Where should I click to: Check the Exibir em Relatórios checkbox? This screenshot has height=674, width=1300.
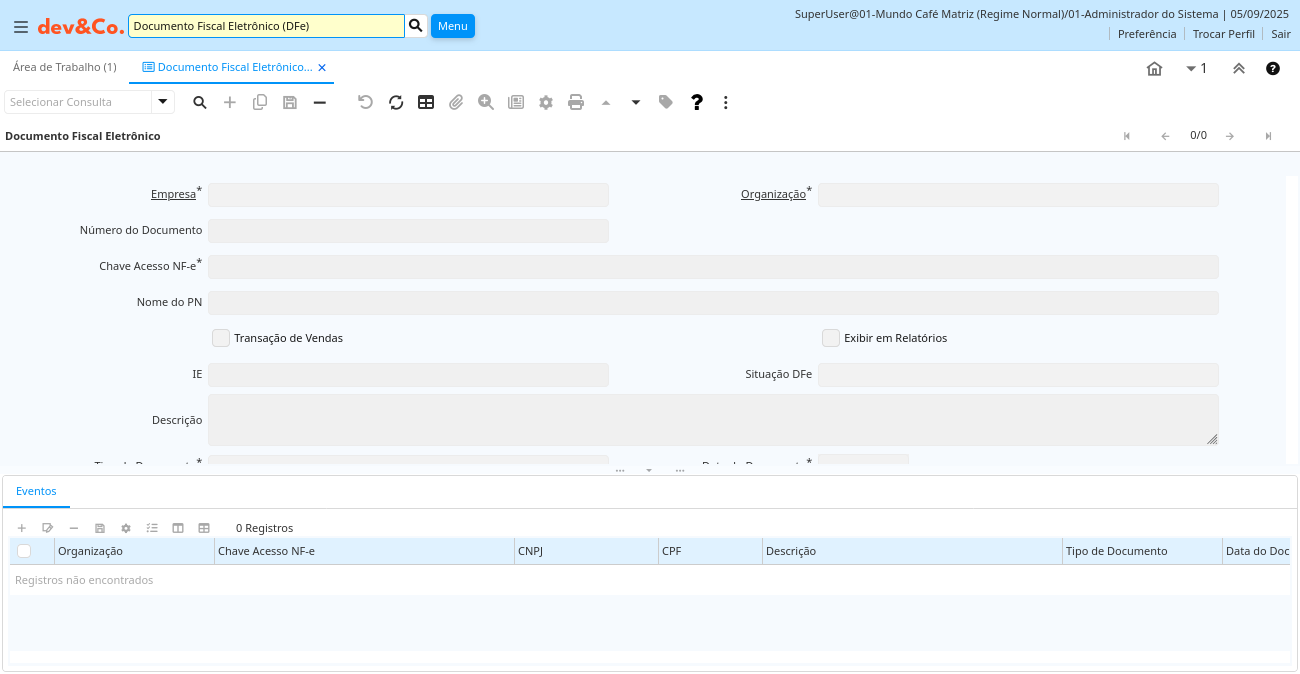(x=830, y=338)
